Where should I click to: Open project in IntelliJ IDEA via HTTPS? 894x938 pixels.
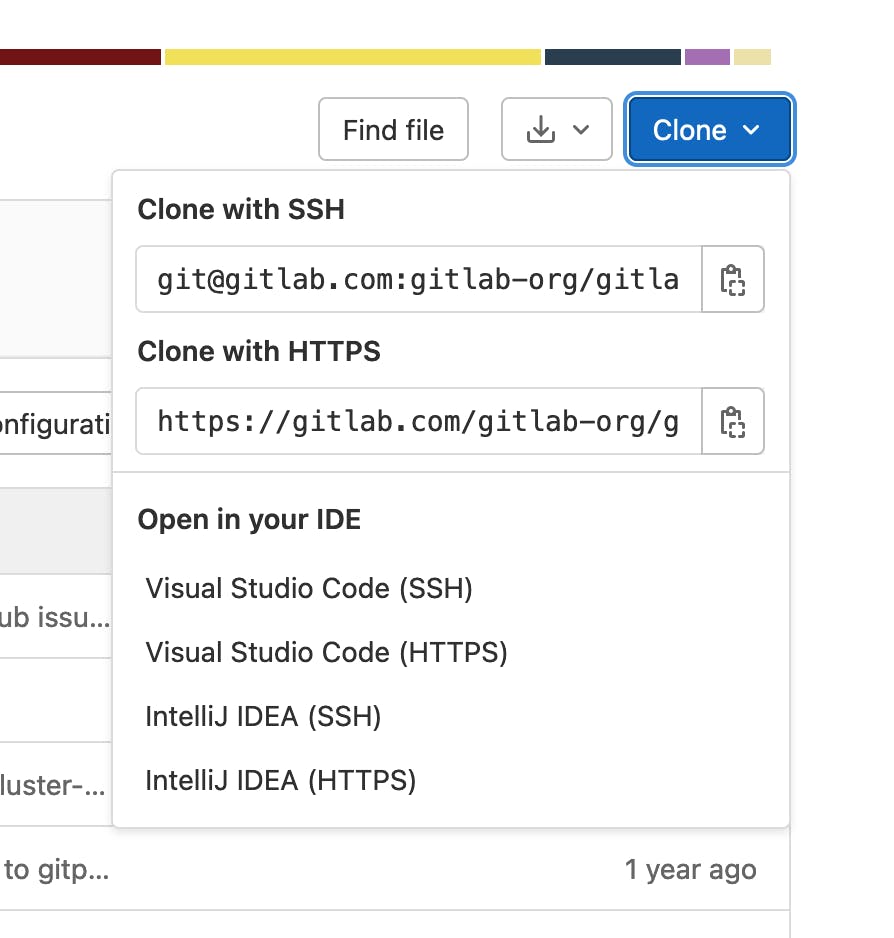[281, 780]
